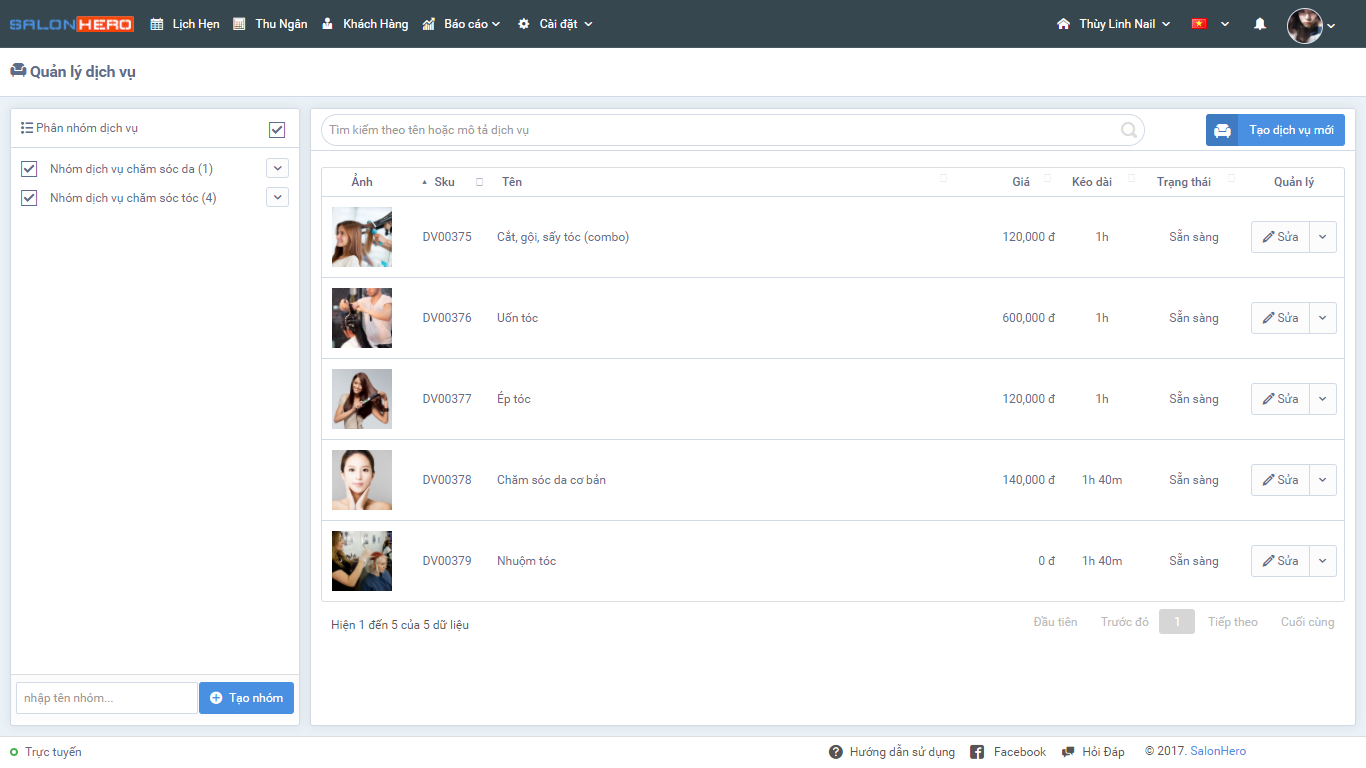Click the Facebook icon in the footer

977,752
